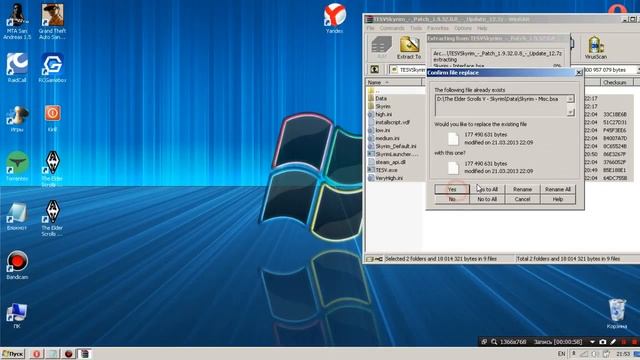Open the MTA San Andreas 1.5 desktop shortcut
This screenshot has width=640, height=360.
coord(17,21)
